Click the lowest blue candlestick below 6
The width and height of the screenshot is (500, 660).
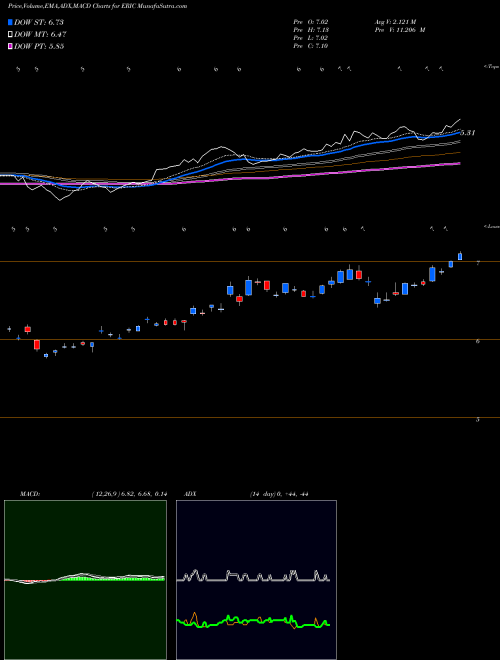click(46, 355)
